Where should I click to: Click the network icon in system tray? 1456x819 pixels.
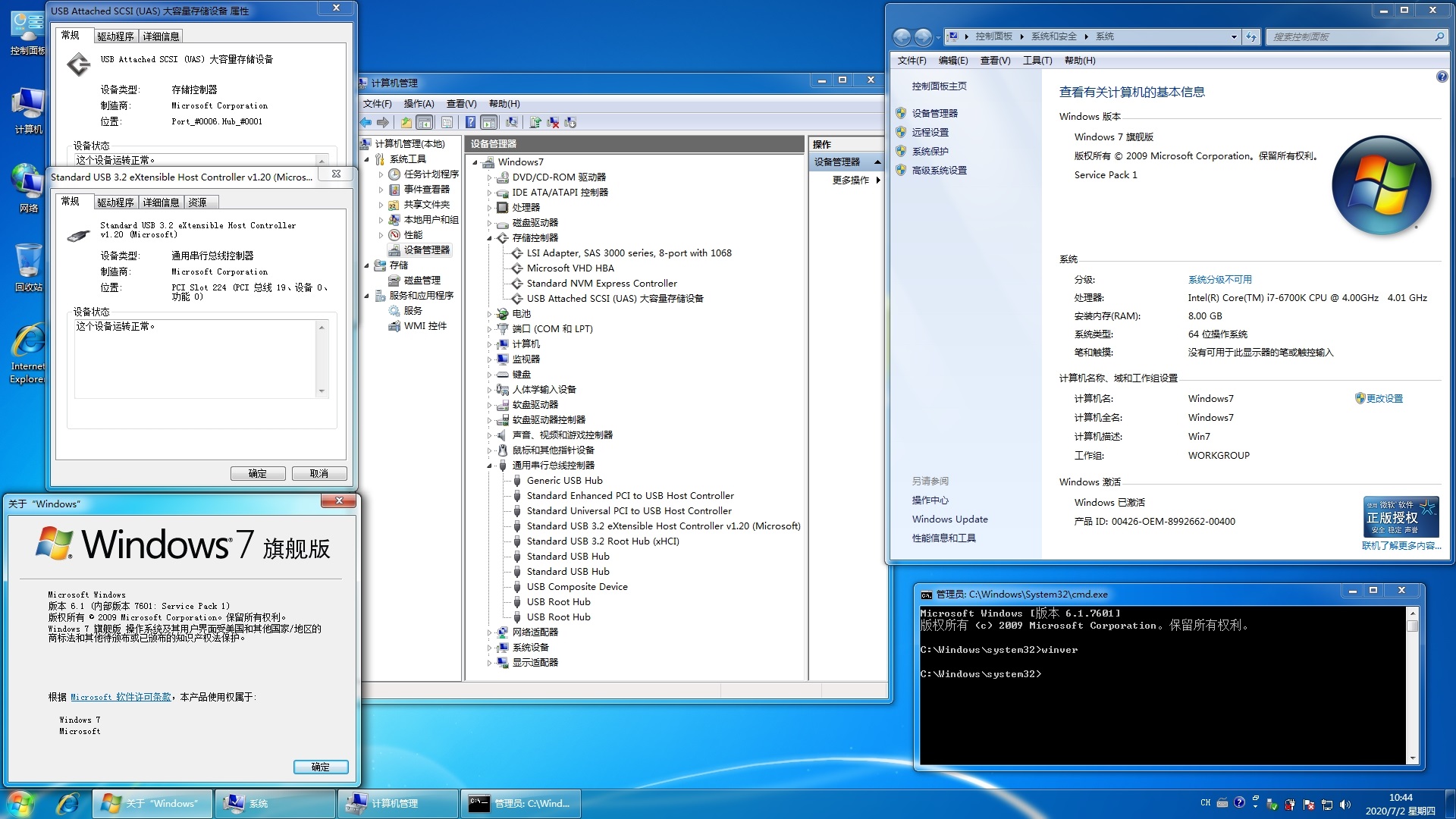pos(1327,804)
